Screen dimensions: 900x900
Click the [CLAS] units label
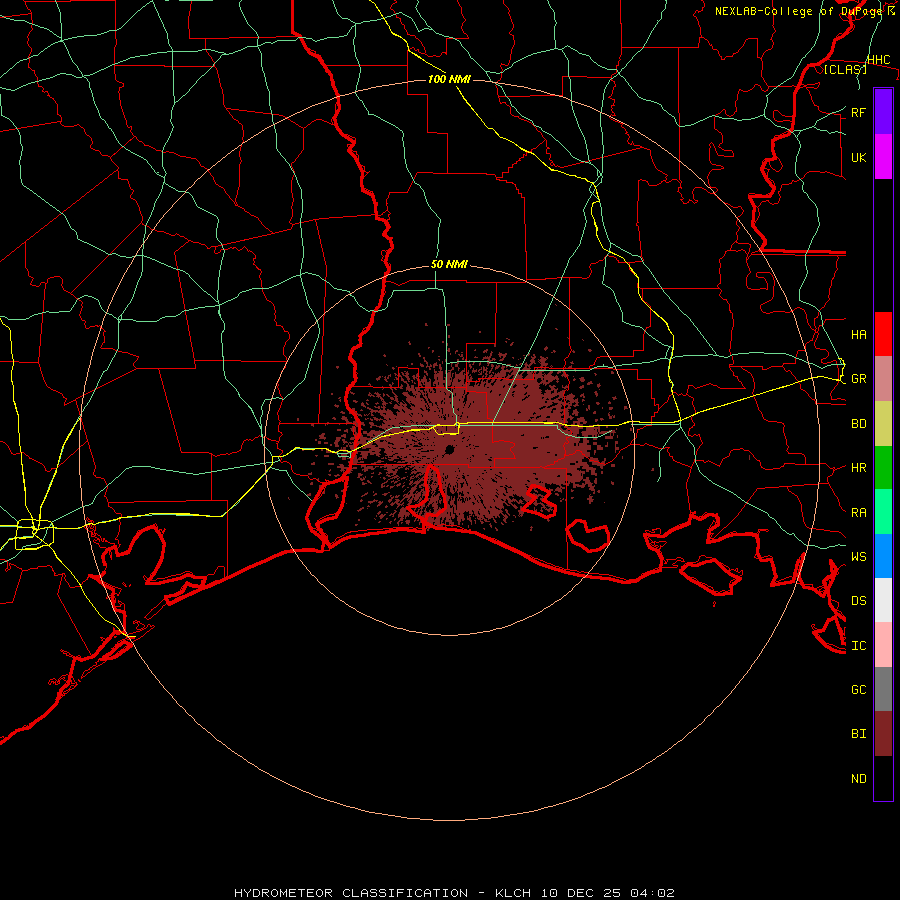[845, 69]
